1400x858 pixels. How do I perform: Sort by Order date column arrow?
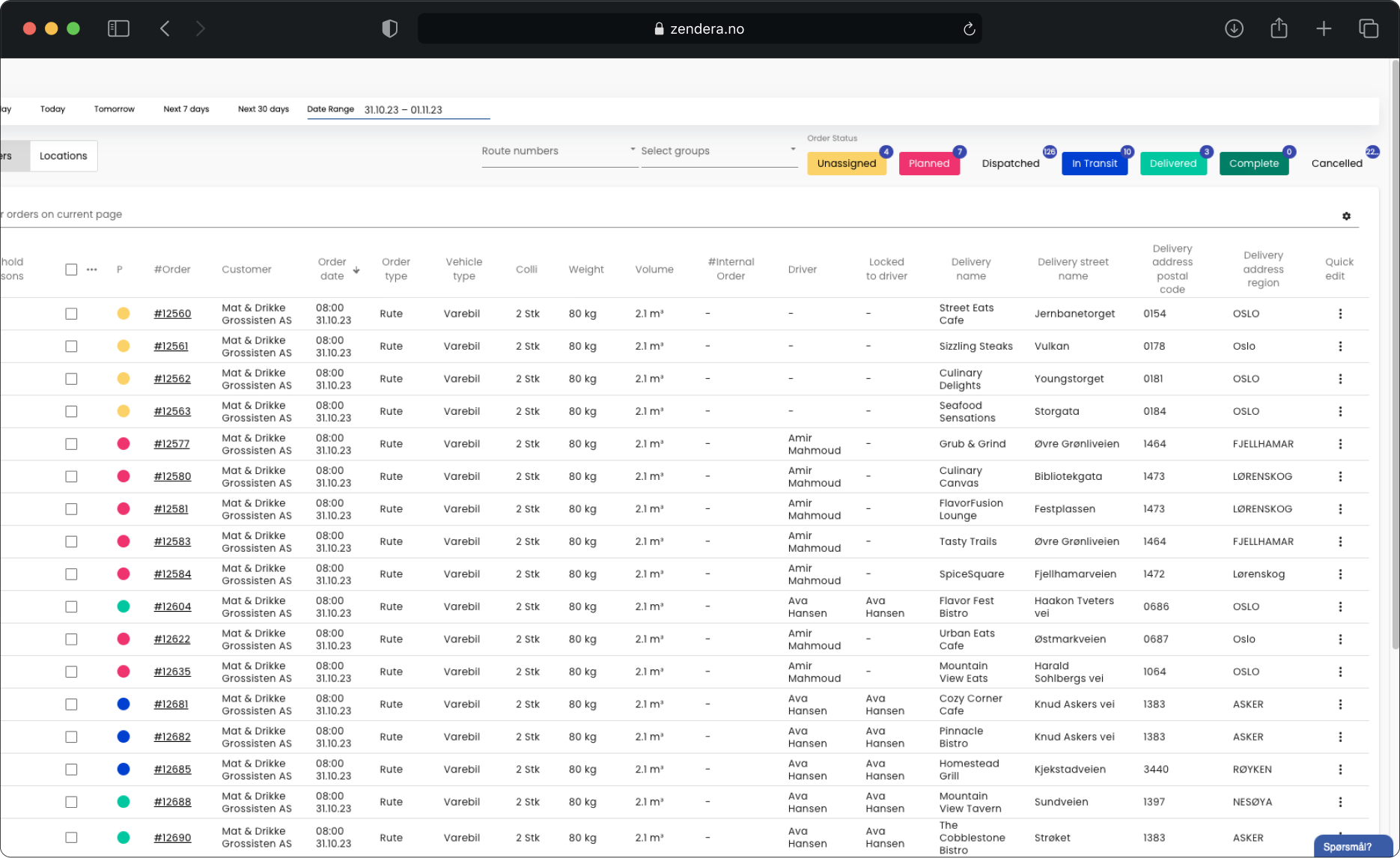(x=356, y=270)
